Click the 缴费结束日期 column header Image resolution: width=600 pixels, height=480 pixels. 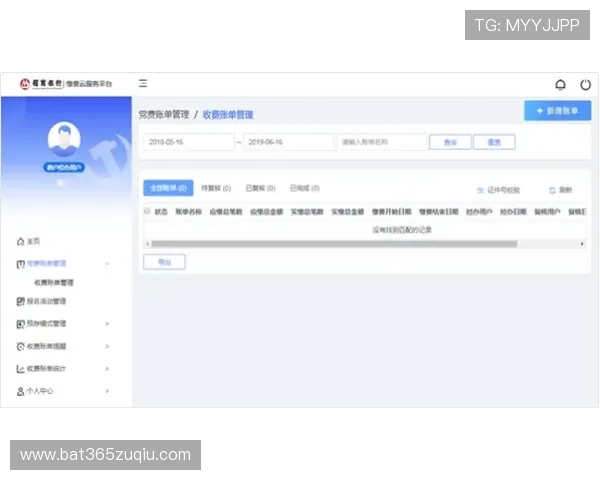coord(439,212)
